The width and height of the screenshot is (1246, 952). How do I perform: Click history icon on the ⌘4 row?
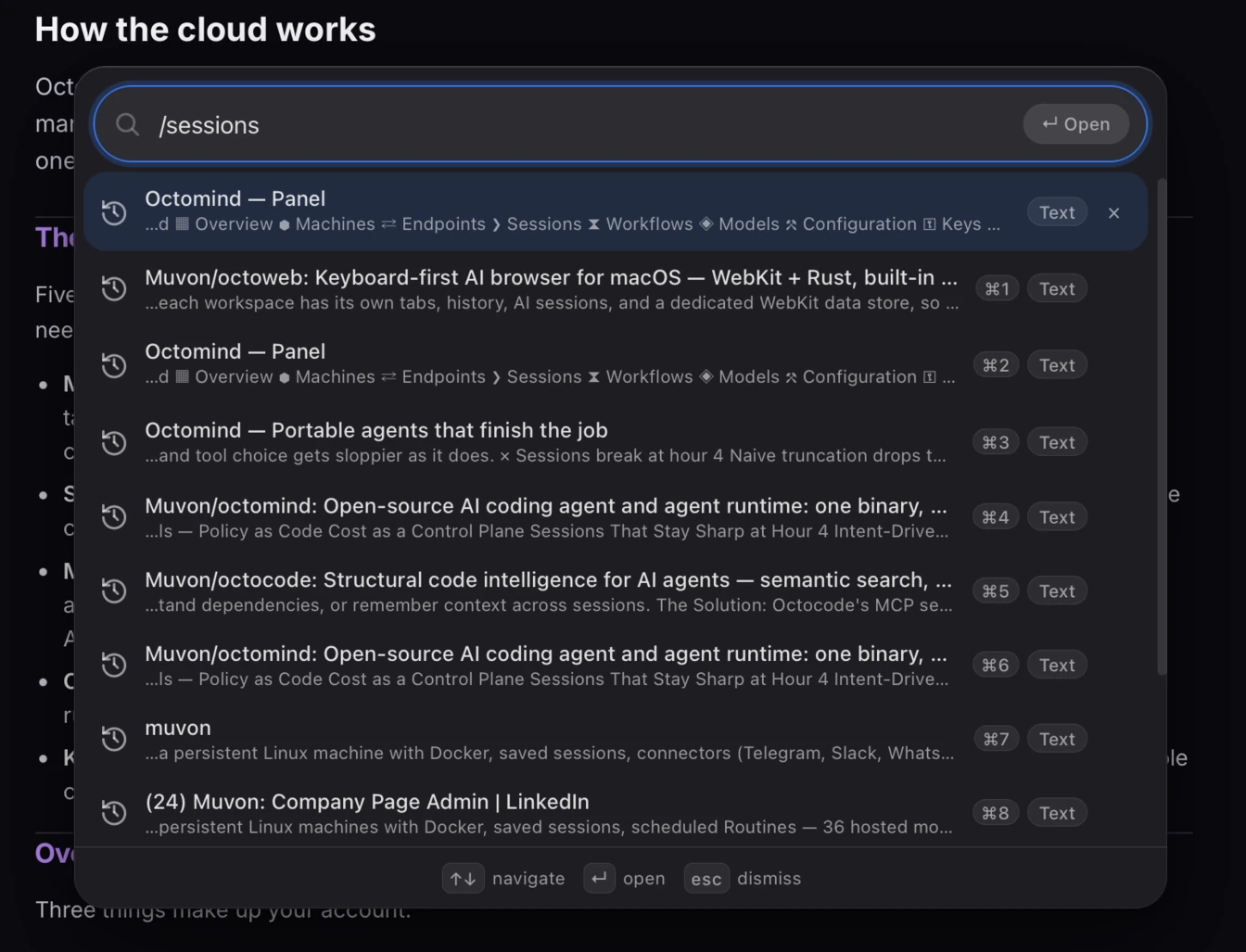114,516
